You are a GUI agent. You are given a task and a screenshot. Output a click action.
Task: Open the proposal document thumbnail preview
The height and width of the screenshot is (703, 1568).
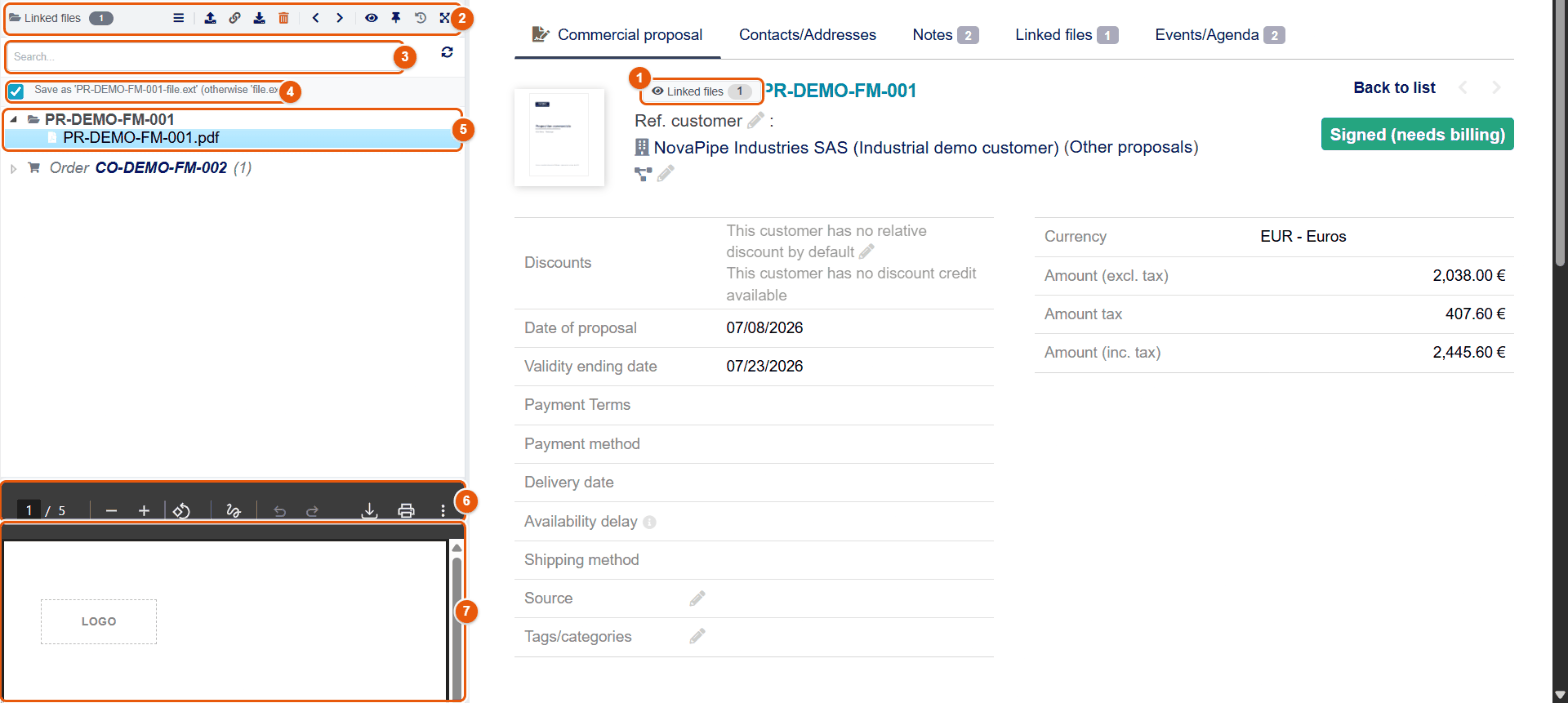(x=559, y=138)
